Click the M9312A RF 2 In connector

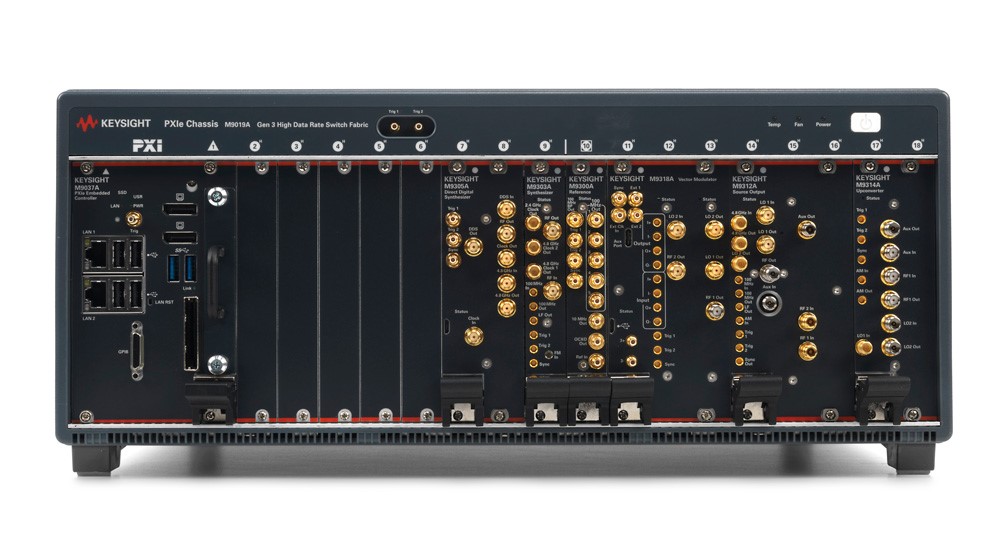(807, 321)
